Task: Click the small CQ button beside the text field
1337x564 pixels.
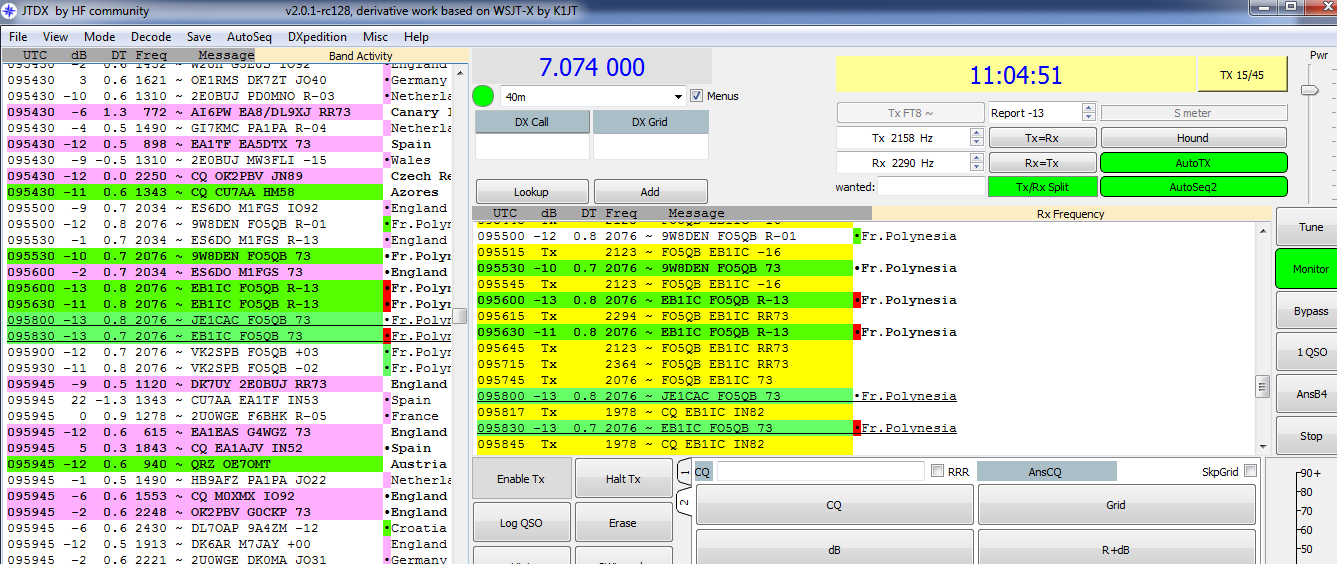Action: (x=702, y=471)
